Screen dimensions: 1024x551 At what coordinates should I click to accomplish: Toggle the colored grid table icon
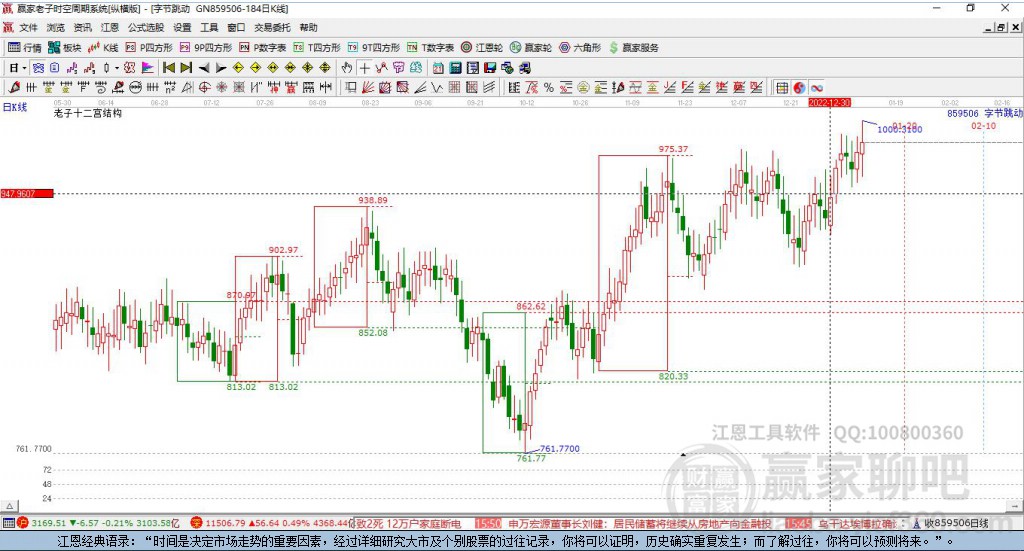tap(782, 87)
